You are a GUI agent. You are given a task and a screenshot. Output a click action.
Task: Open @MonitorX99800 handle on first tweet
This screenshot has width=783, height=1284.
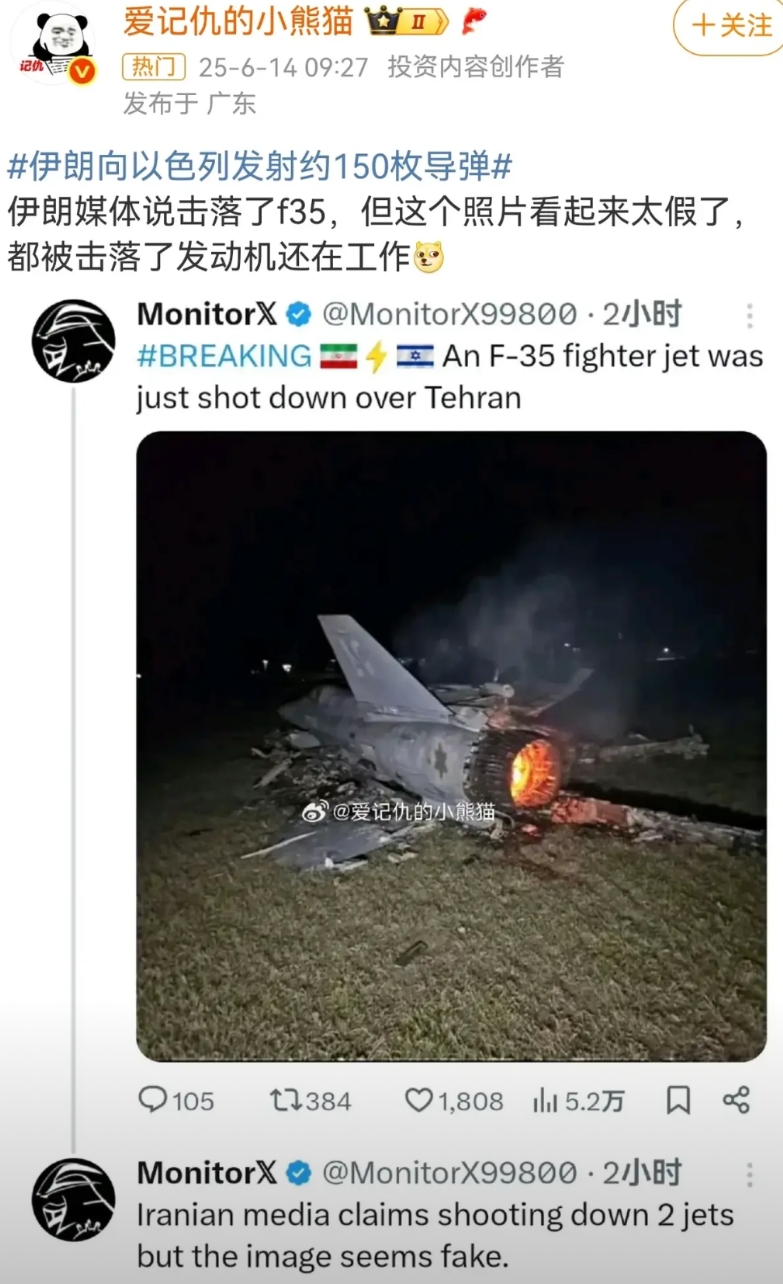coord(450,314)
